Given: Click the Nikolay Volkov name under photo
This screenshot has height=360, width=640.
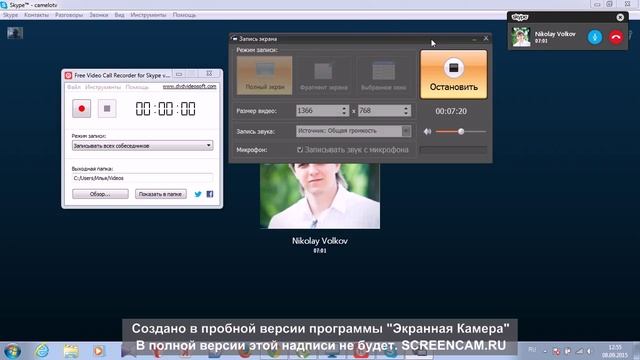Looking at the screenshot, I should (320, 241).
